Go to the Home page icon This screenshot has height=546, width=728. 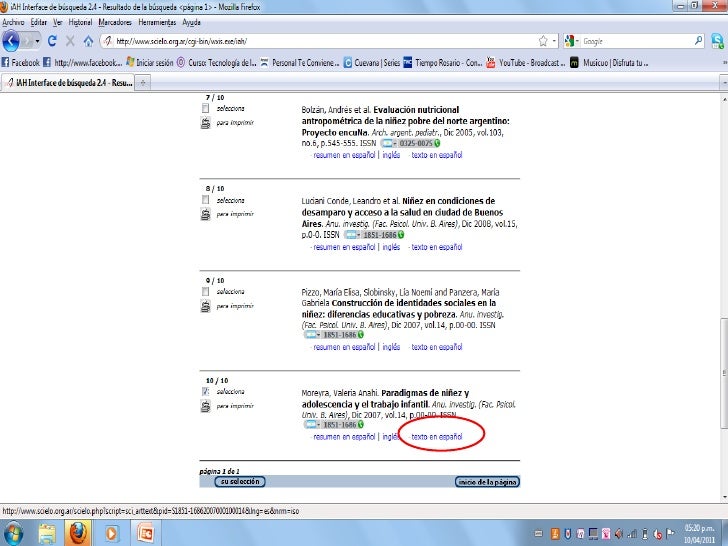point(88,41)
